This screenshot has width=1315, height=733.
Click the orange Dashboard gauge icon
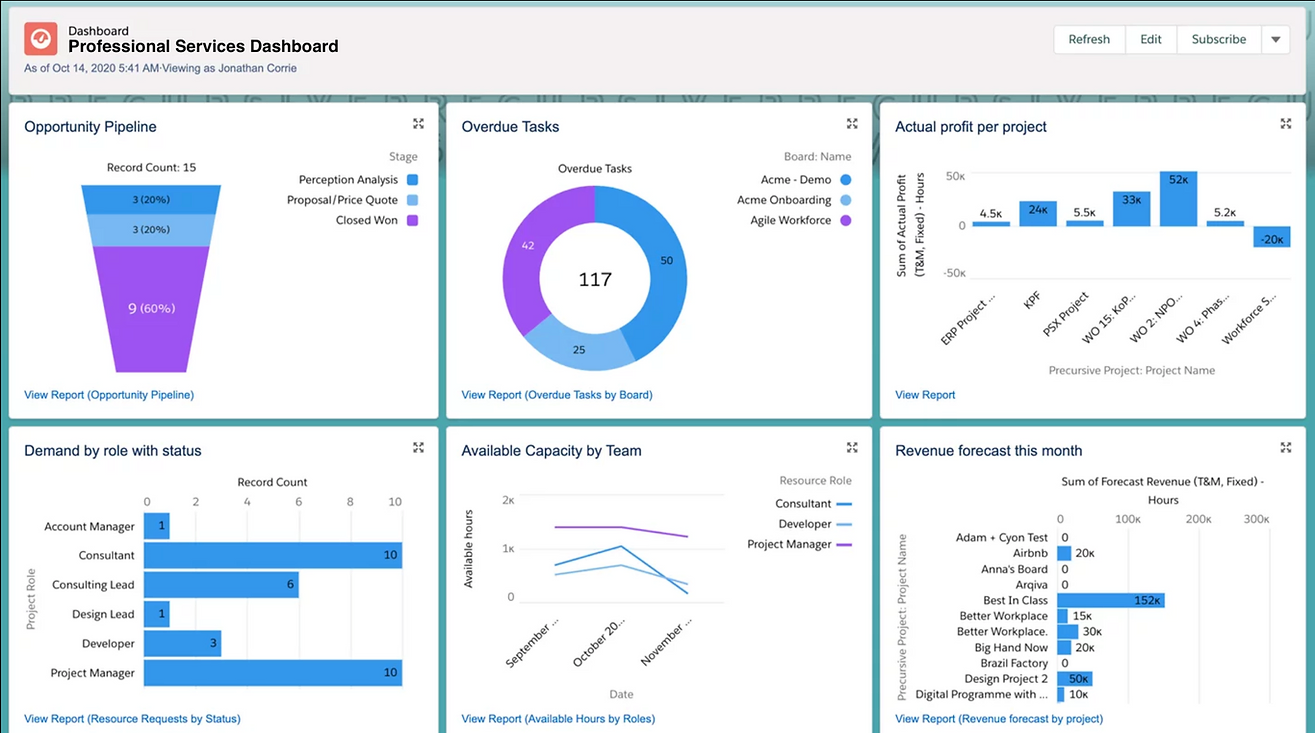pos(41,39)
